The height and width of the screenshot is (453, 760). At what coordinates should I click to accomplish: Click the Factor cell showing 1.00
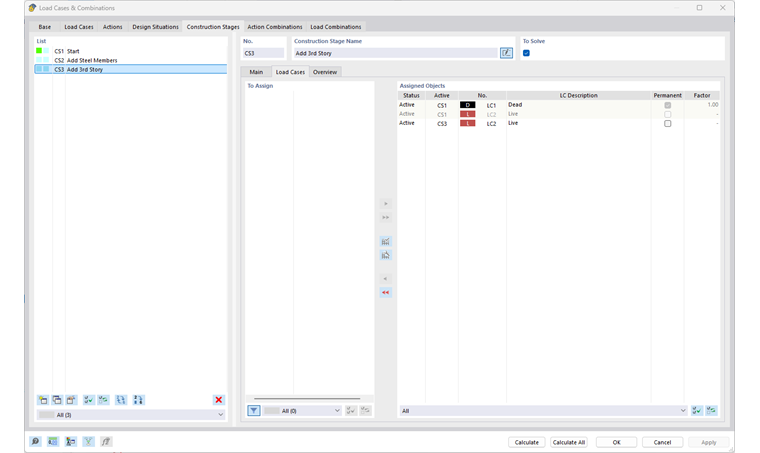pyautogui.click(x=702, y=105)
